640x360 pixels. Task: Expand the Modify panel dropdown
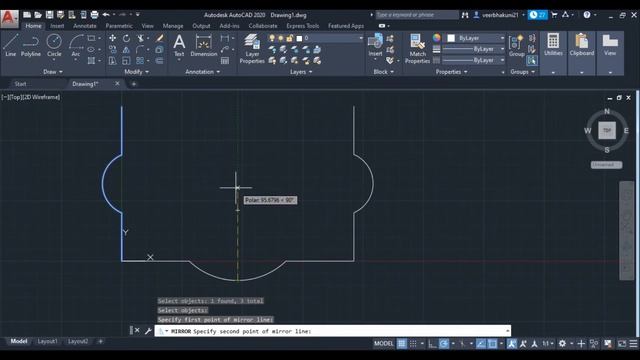(x=136, y=72)
